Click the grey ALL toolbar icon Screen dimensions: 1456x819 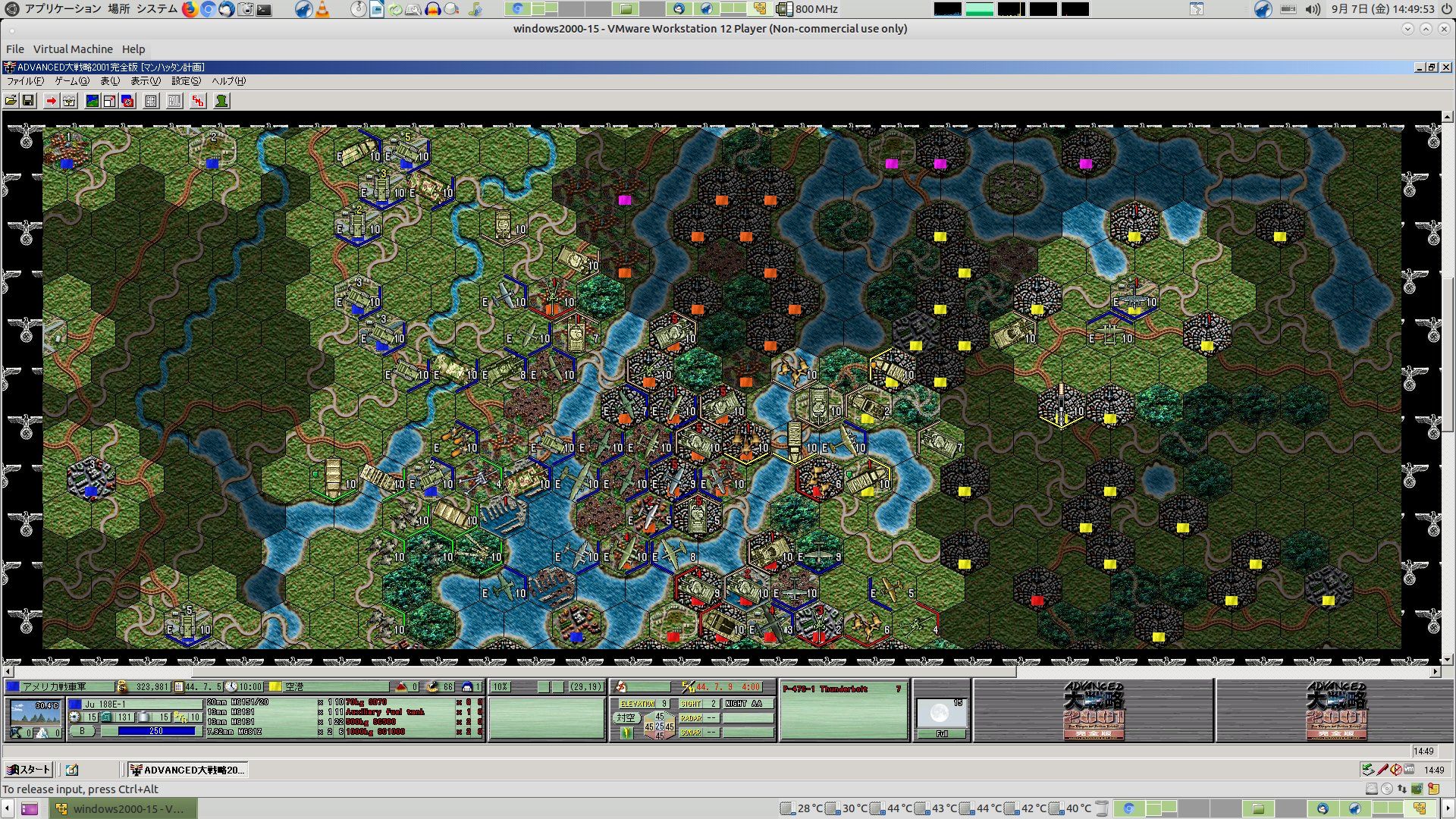point(174,101)
